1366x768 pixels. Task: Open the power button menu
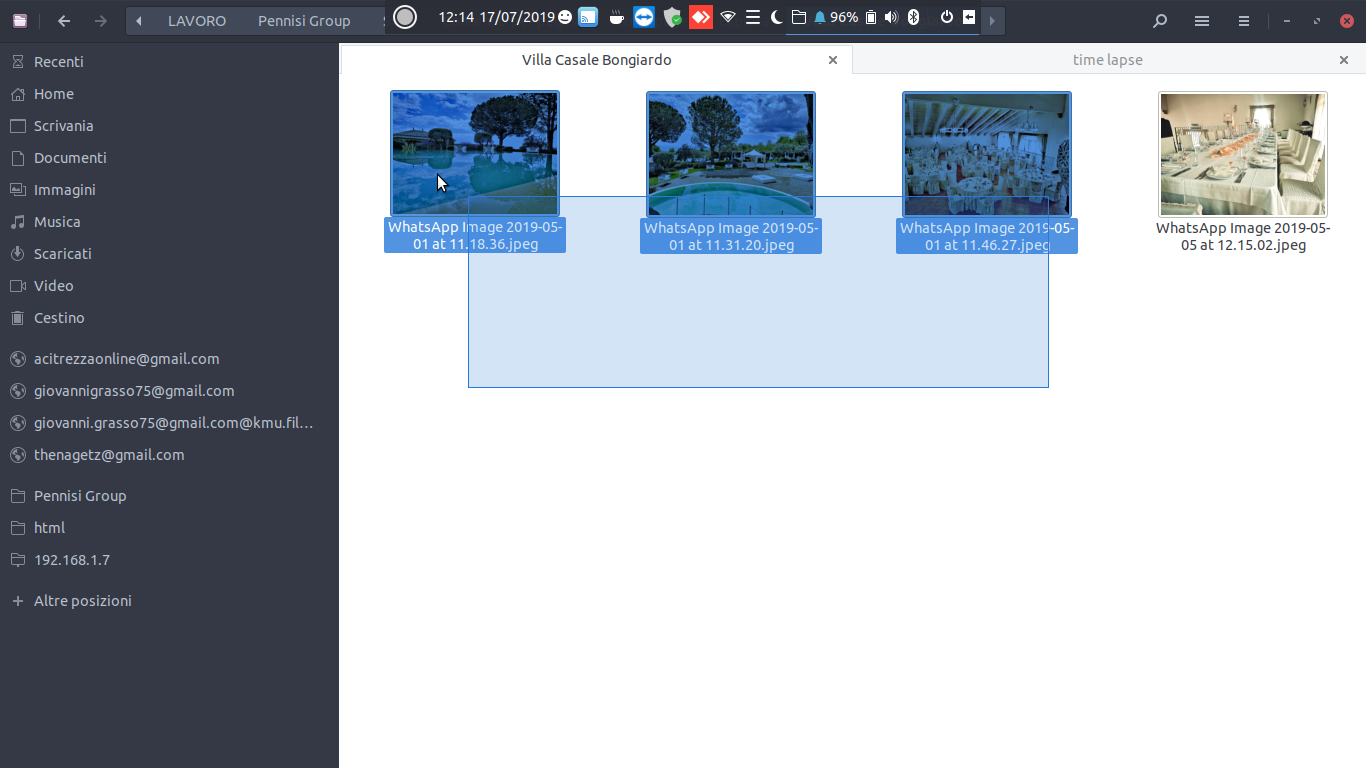[947, 17]
